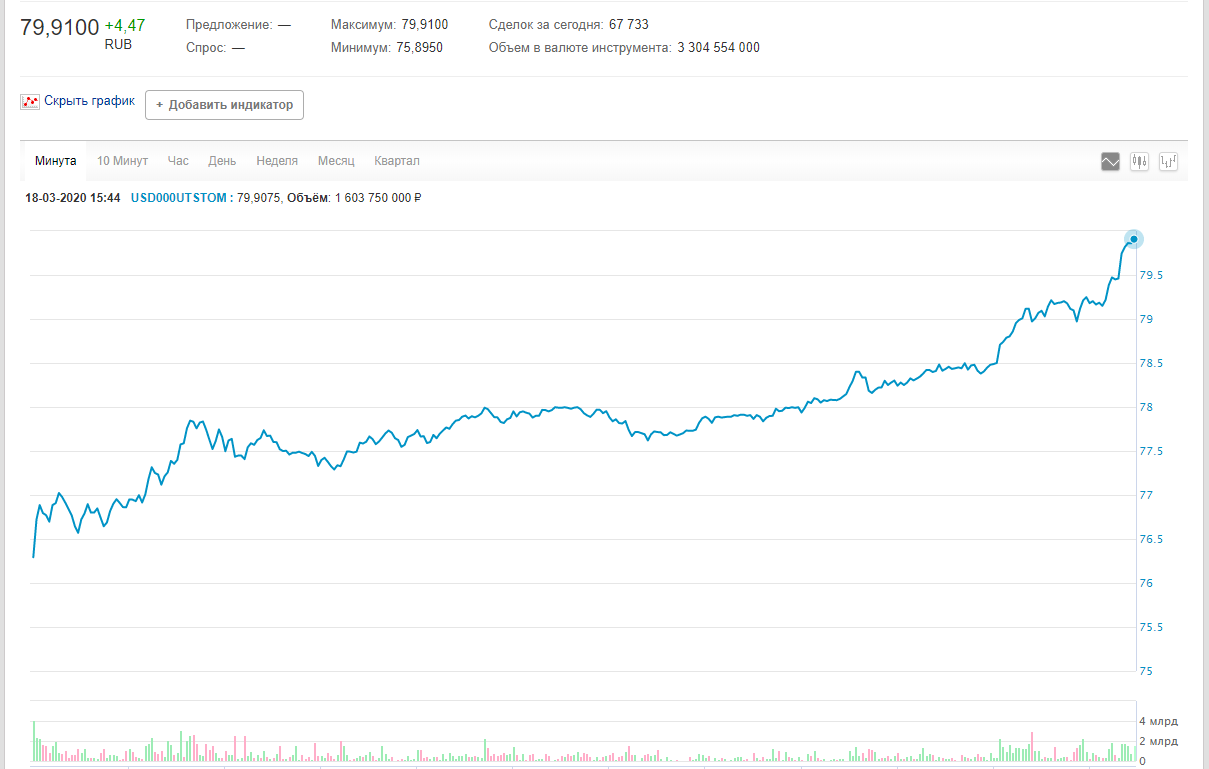1209x769 pixels.
Task: Open the Квартал timeframe tab
Action: [397, 161]
